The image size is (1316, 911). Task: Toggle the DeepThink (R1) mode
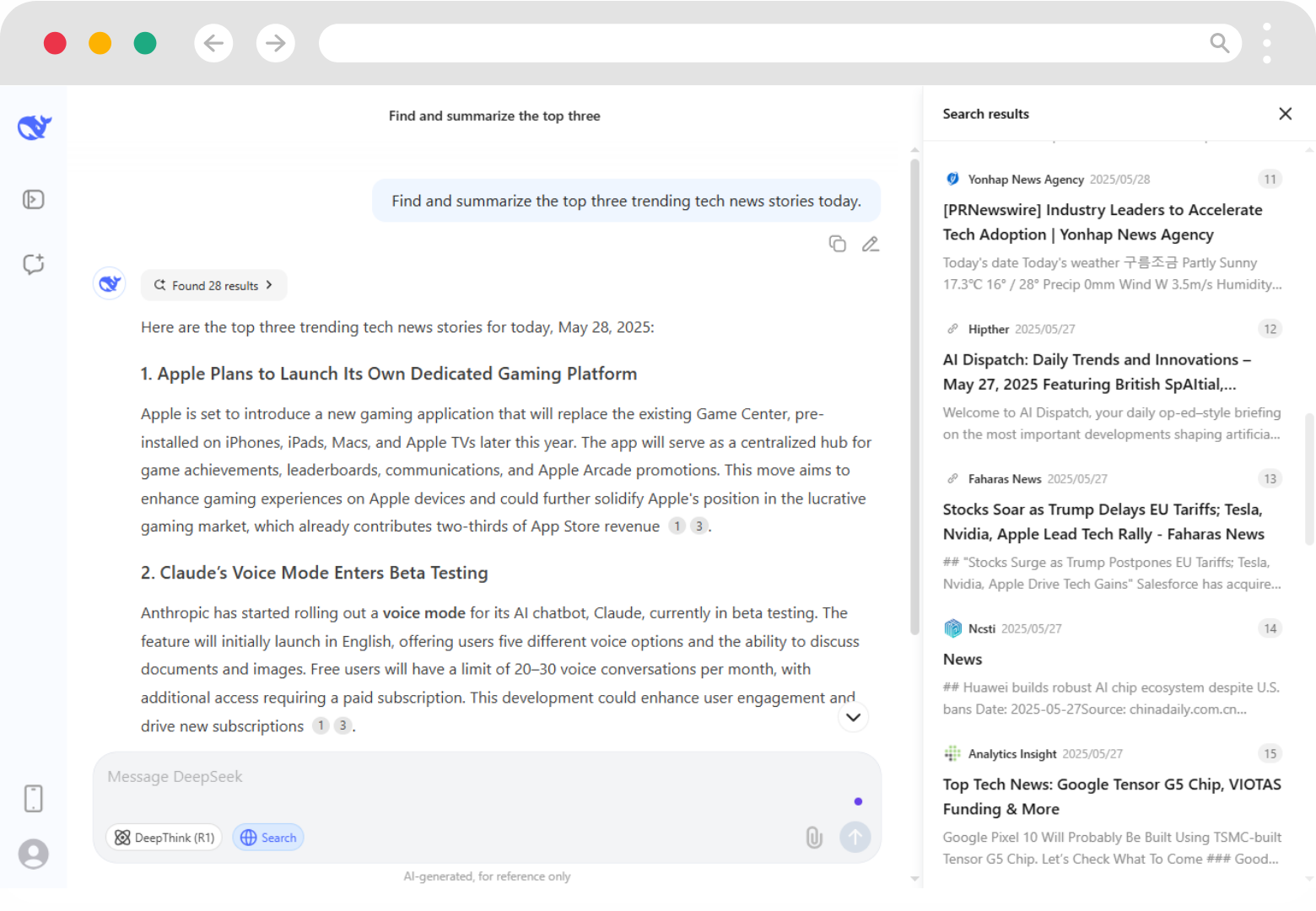(x=164, y=838)
